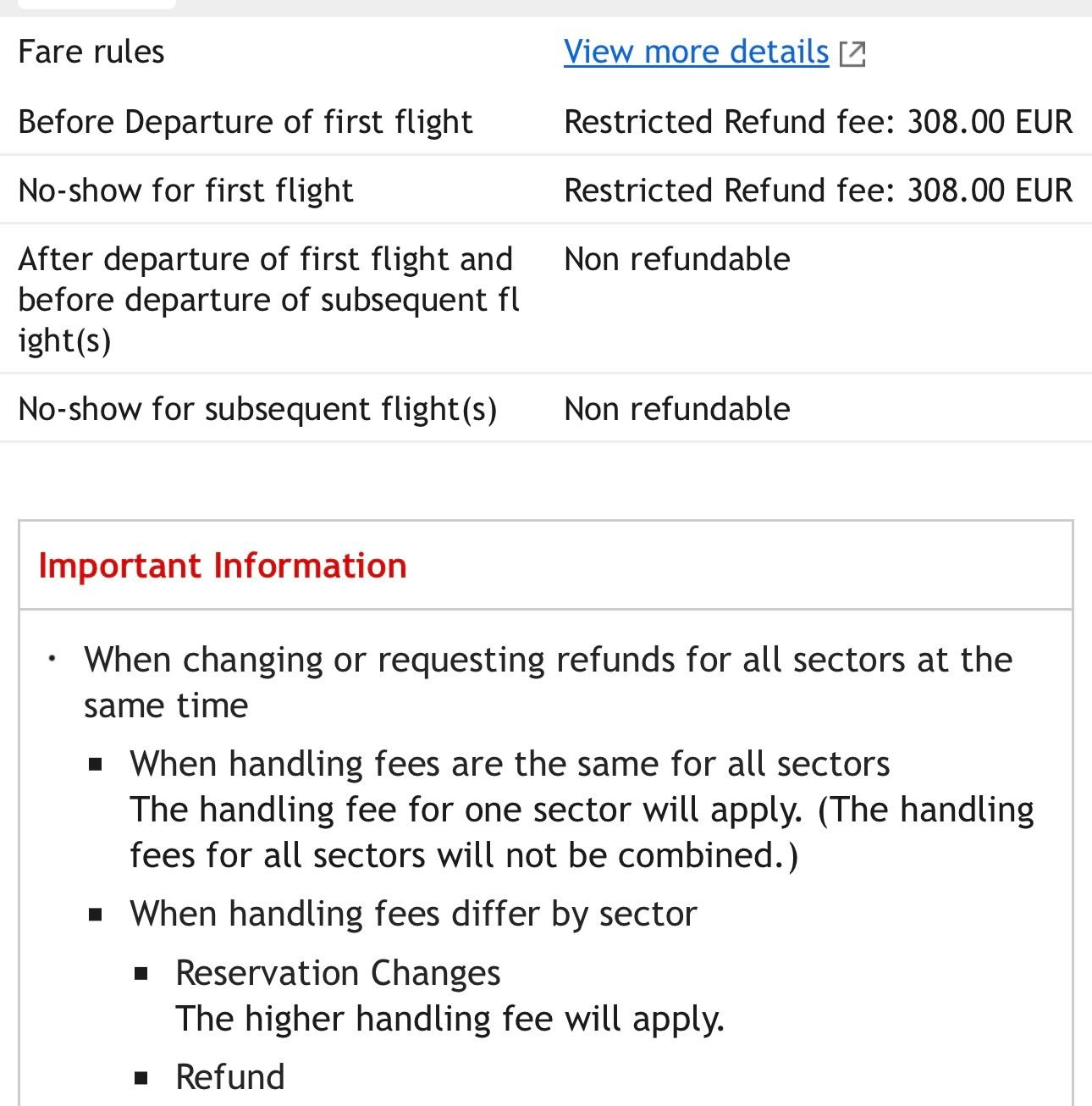Select the Refund sub-item at the bottom
The width and height of the screenshot is (1092, 1106).
click(x=230, y=1077)
